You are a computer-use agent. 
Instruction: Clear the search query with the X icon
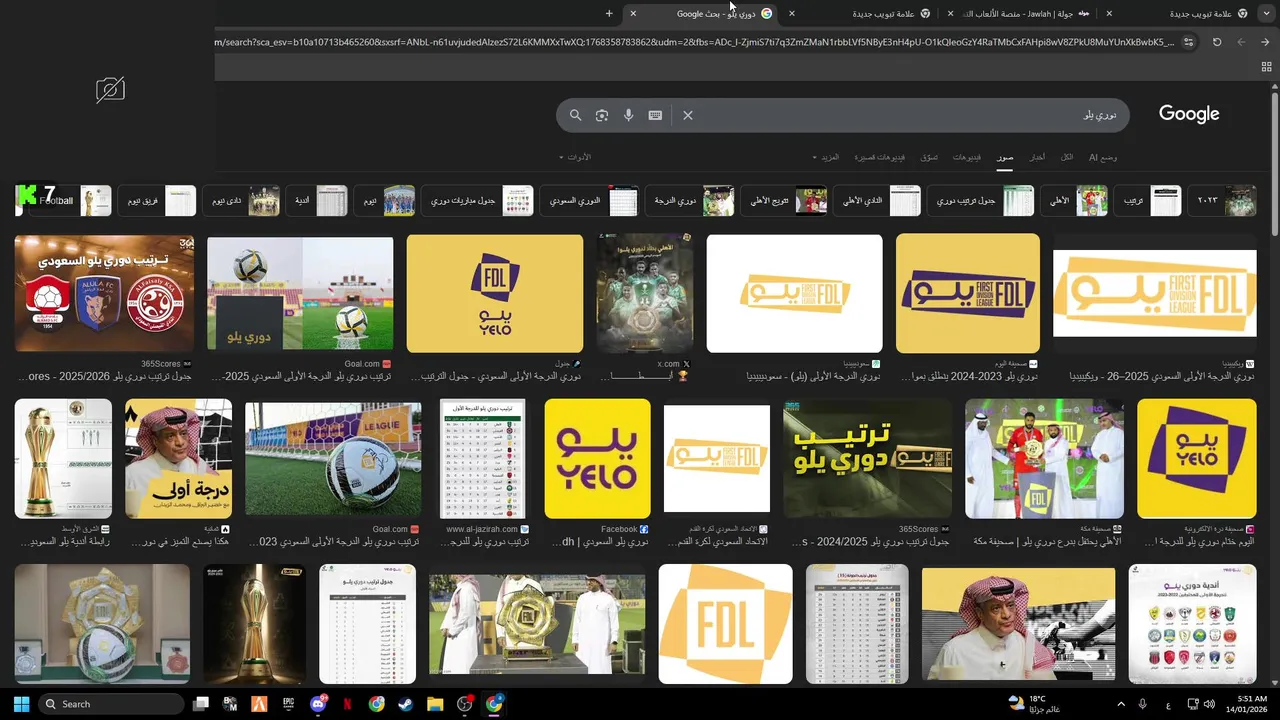[688, 115]
